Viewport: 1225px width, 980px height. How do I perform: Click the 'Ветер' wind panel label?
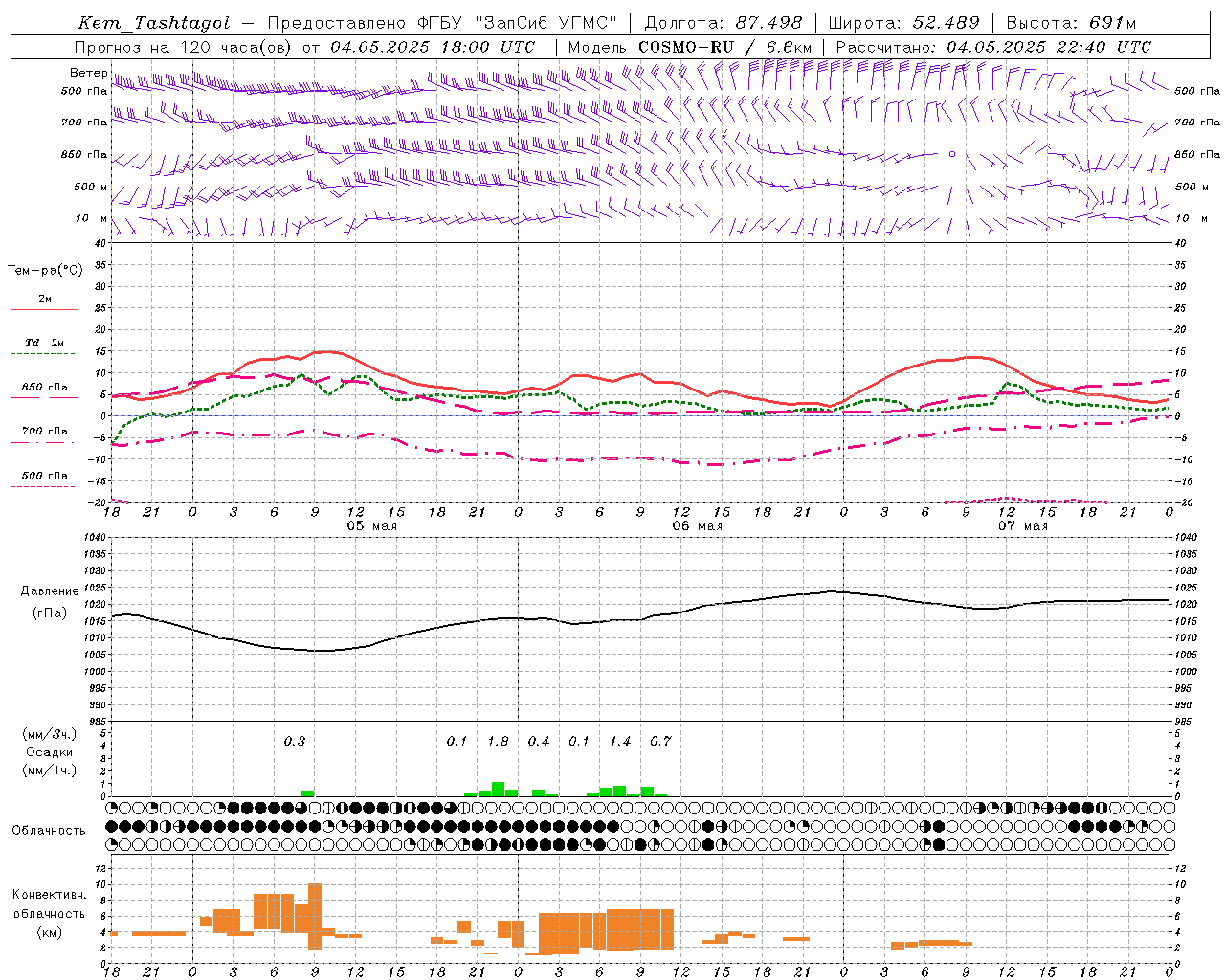point(88,73)
